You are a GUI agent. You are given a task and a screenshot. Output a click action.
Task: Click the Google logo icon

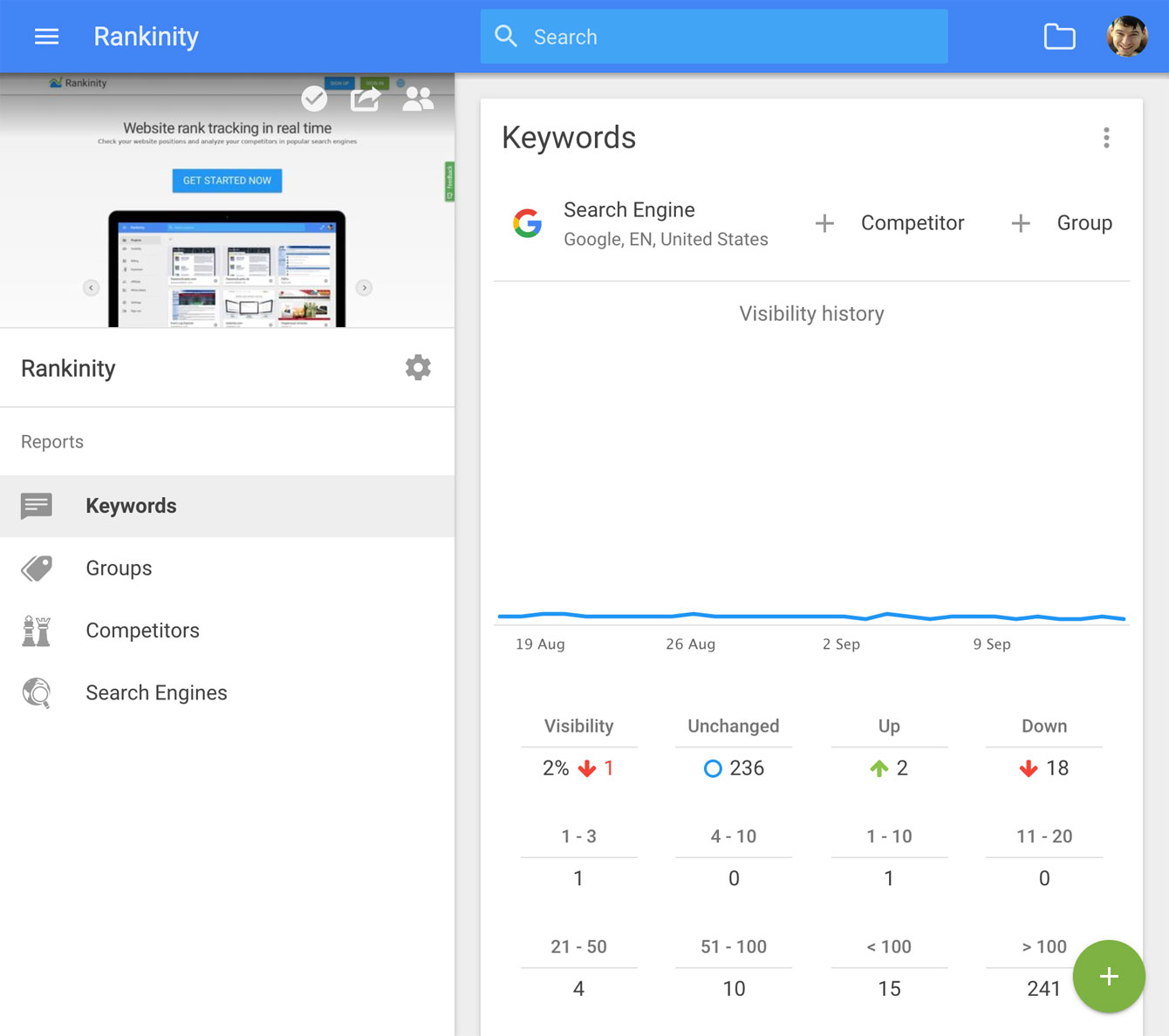(x=527, y=223)
